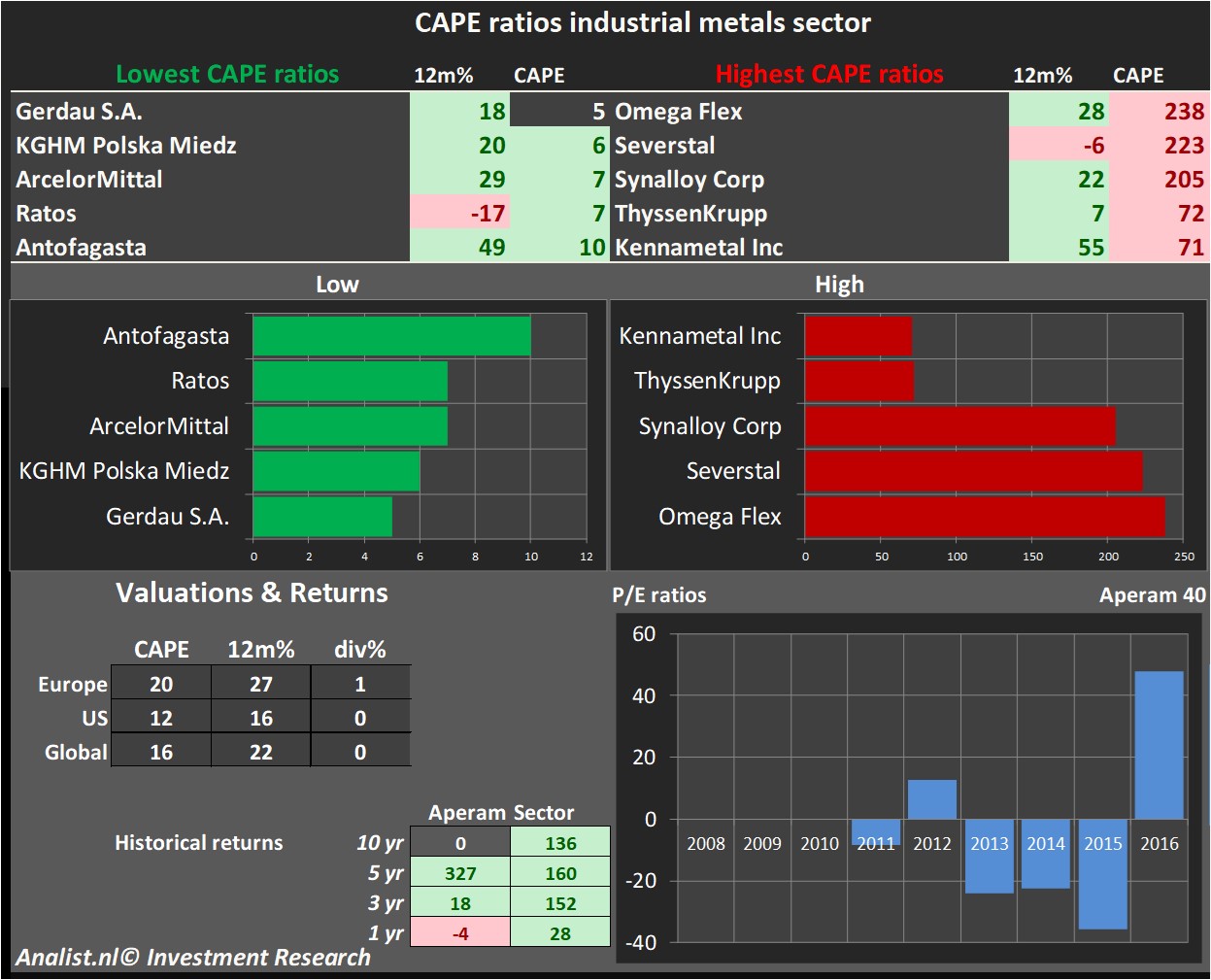The image size is (1211, 980).
Task: Select the red ThyssenKrupp bar in High chart
Action: (x=859, y=381)
